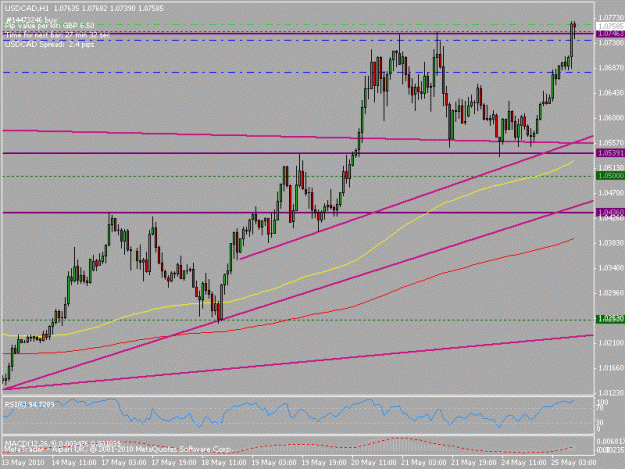Click the 19 May 19:00 time label
This screenshot has width=625, height=469.
tap(323, 463)
